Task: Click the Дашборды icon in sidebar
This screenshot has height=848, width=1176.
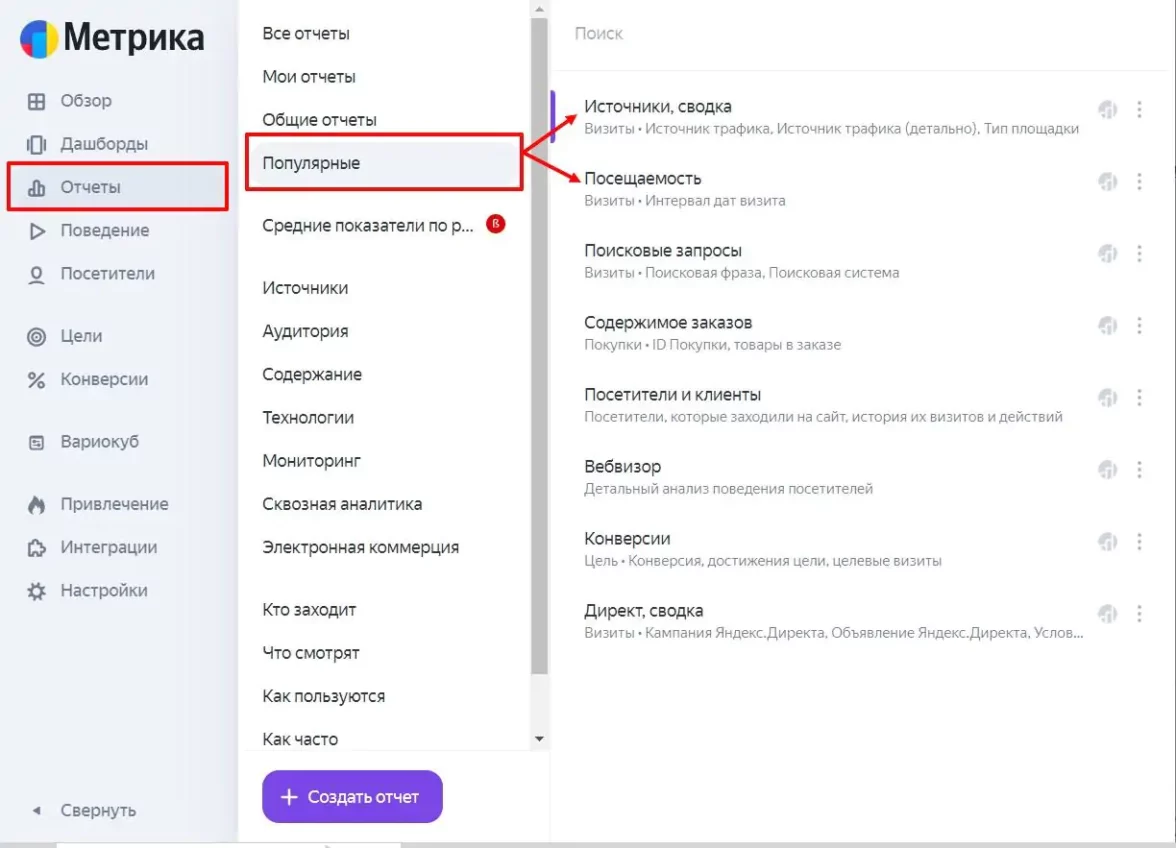Action: click(36, 144)
